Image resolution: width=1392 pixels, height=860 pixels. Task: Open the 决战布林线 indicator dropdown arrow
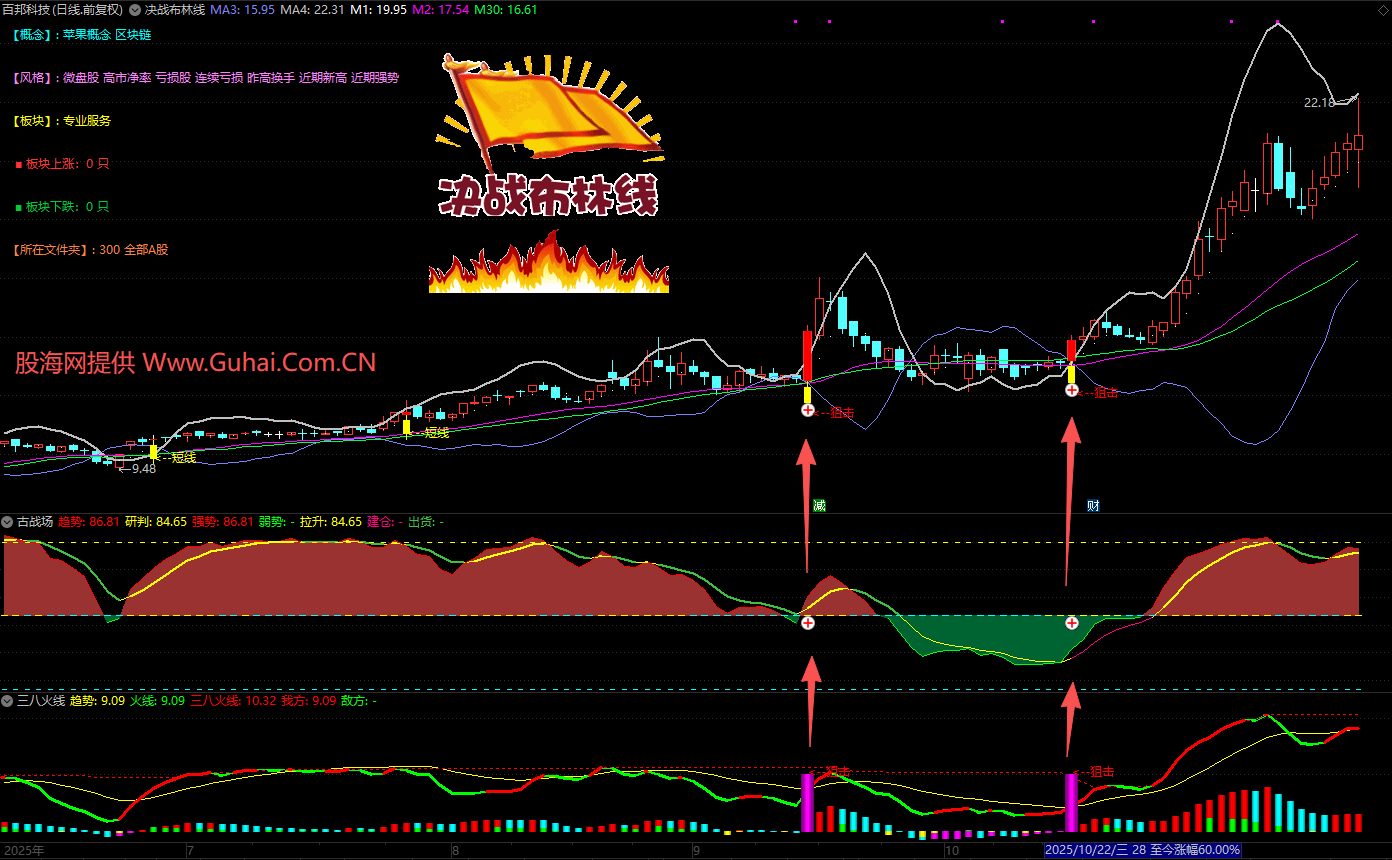click(135, 10)
